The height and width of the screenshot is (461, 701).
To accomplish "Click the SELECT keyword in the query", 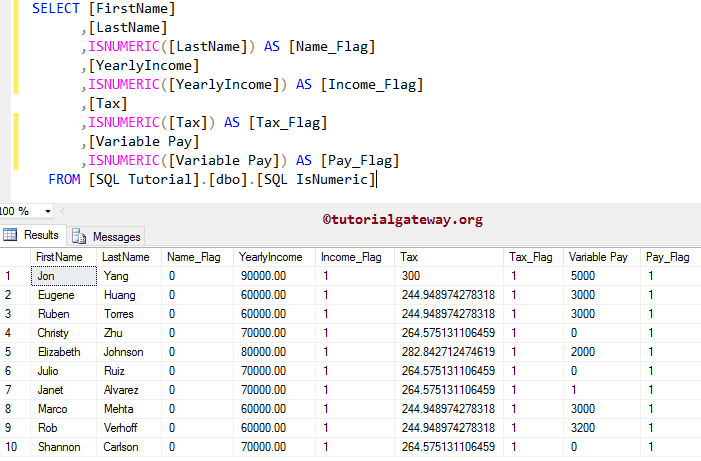I will [56, 8].
